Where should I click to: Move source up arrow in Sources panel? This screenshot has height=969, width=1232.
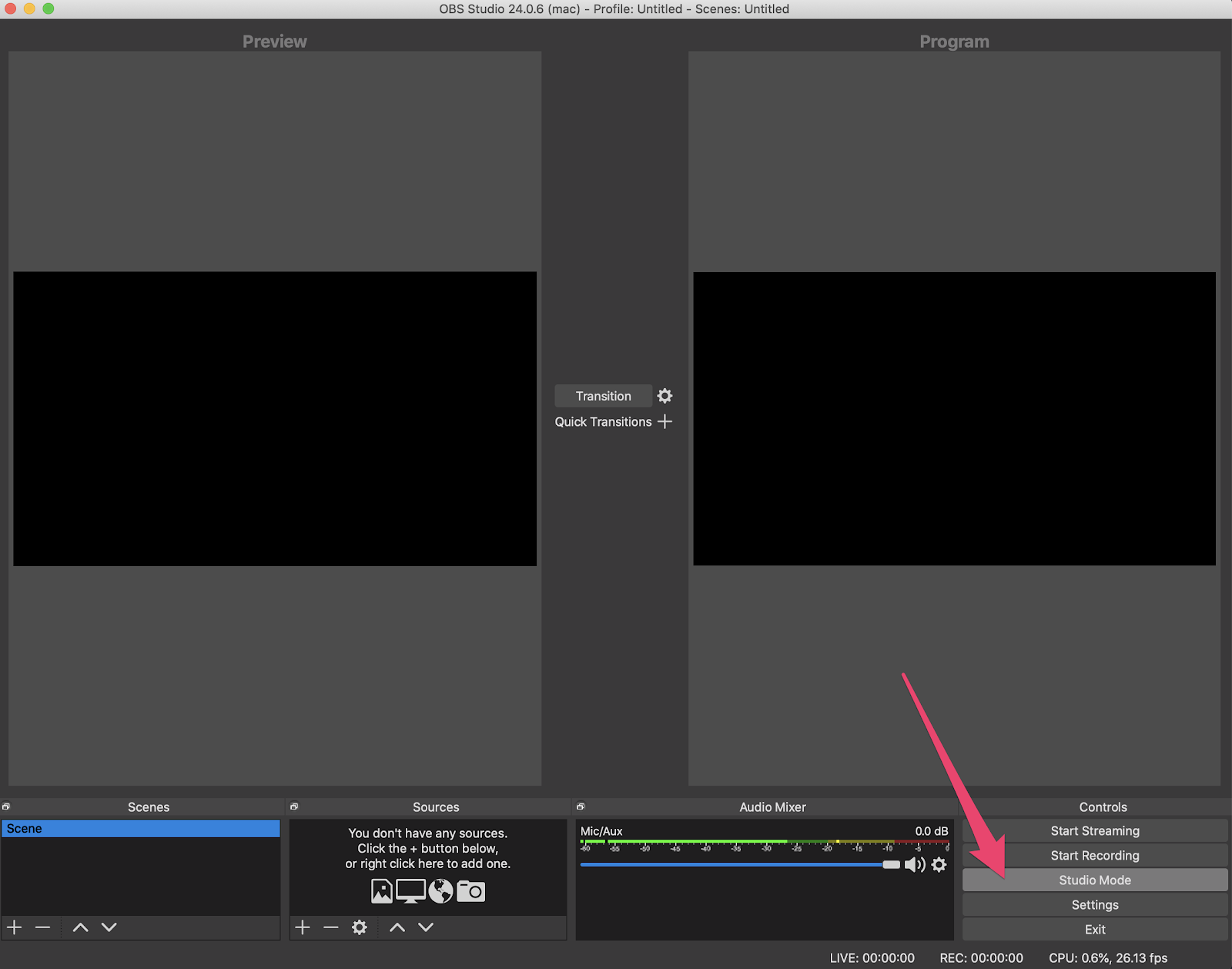(x=397, y=927)
